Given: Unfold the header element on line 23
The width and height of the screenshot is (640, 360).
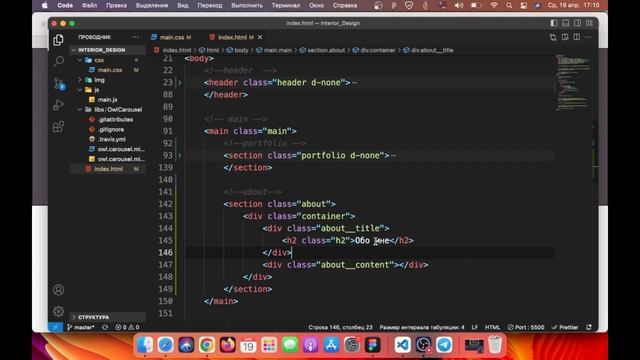Looking at the screenshot, I should point(180,82).
